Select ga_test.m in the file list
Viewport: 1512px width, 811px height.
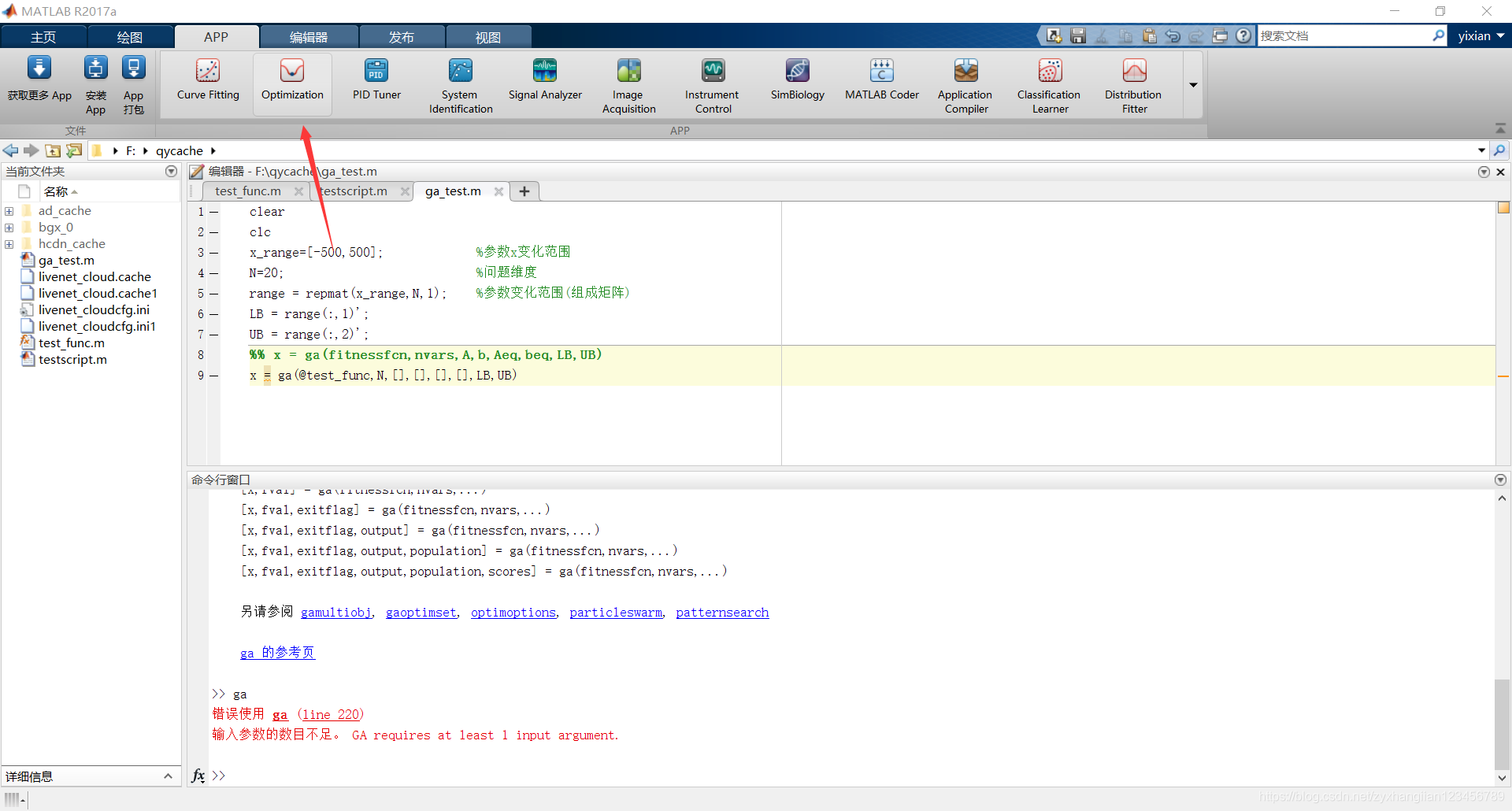click(66, 261)
